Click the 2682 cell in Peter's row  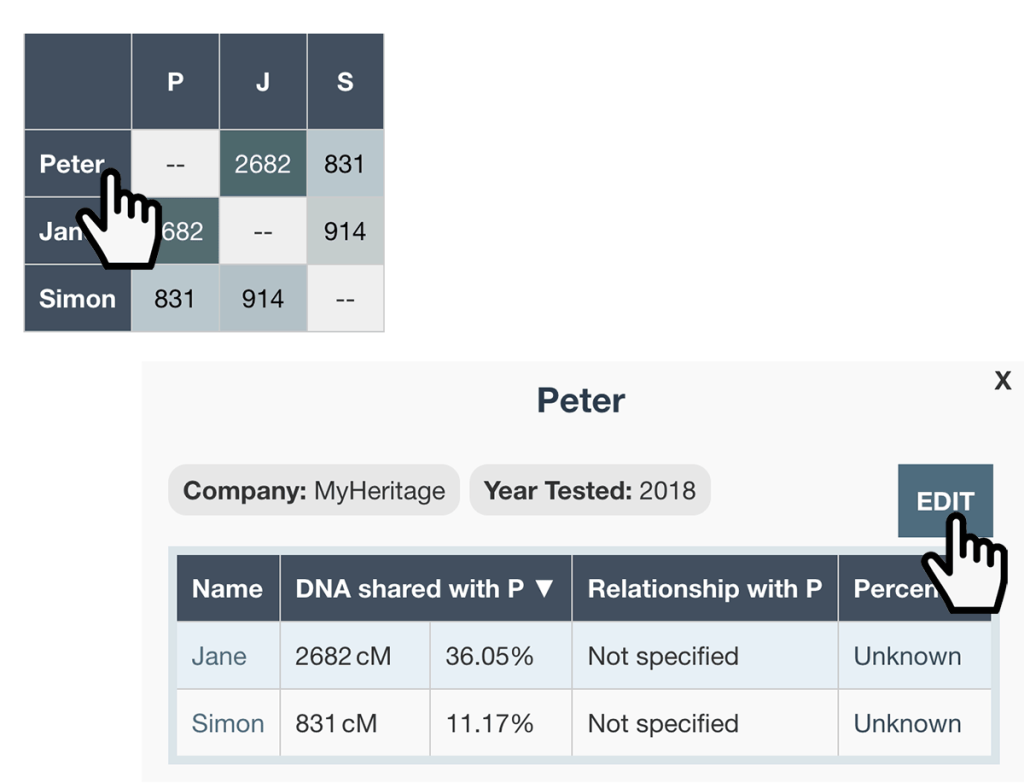pyautogui.click(x=262, y=163)
